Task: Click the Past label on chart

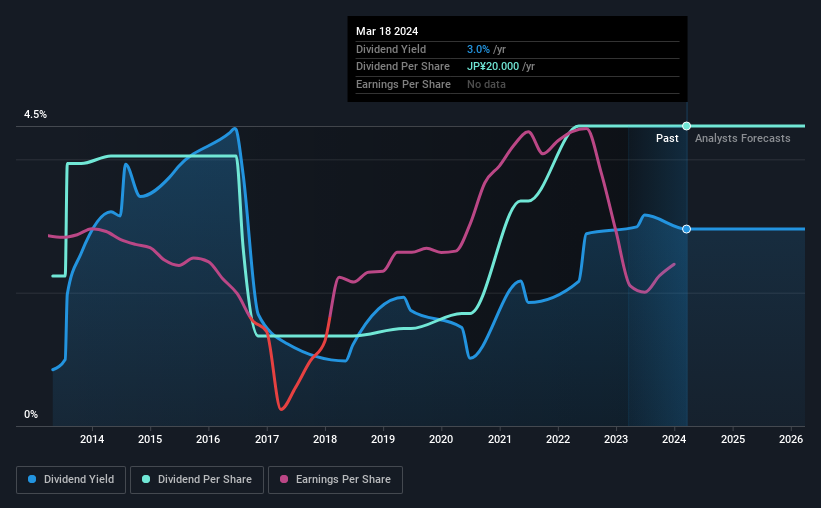Action: (667, 138)
